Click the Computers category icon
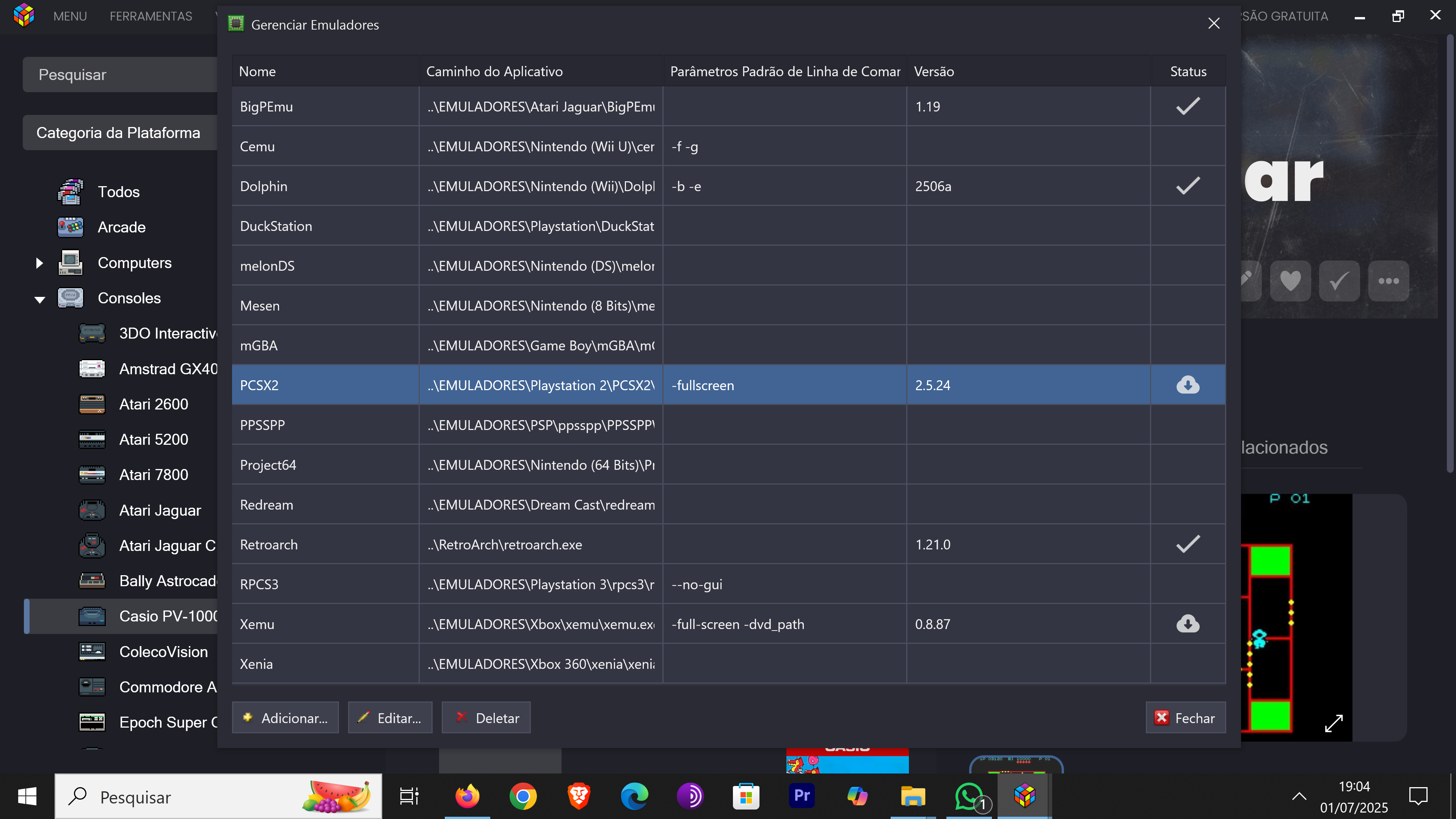Image resolution: width=1456 pixels, height=819 pixels. coord(70,263)
